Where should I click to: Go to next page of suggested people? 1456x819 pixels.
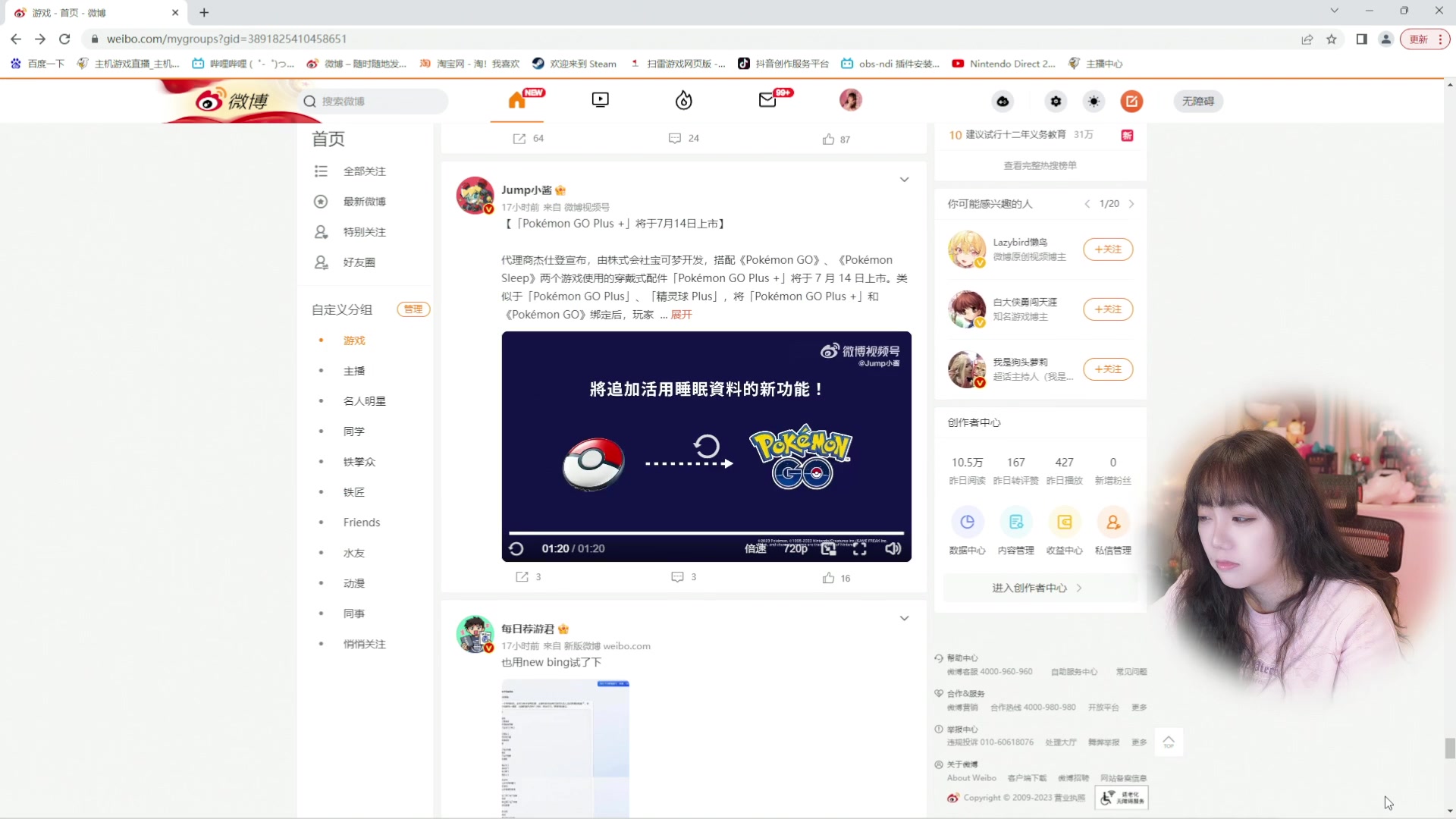pyautogui.click(x=1131, y=204)
